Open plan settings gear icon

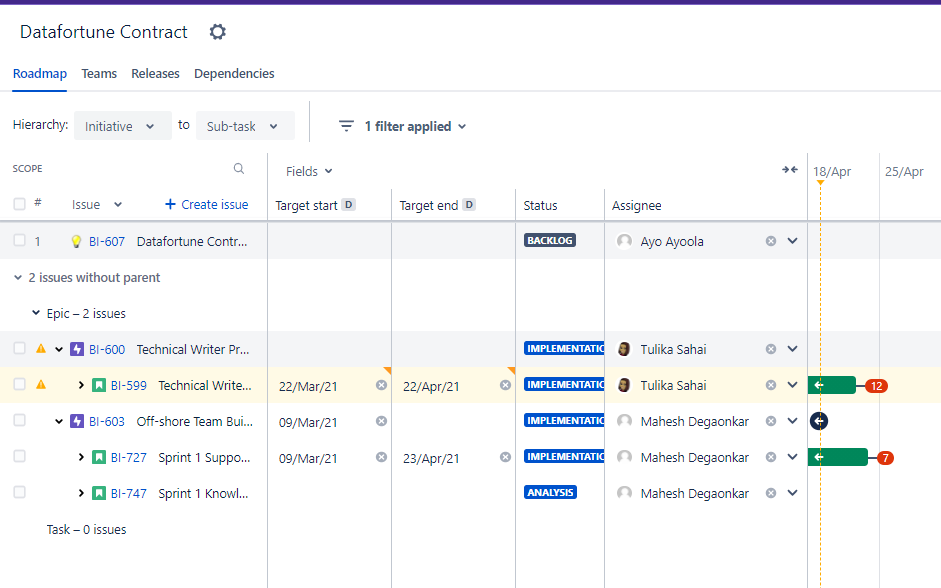(217, 32)
